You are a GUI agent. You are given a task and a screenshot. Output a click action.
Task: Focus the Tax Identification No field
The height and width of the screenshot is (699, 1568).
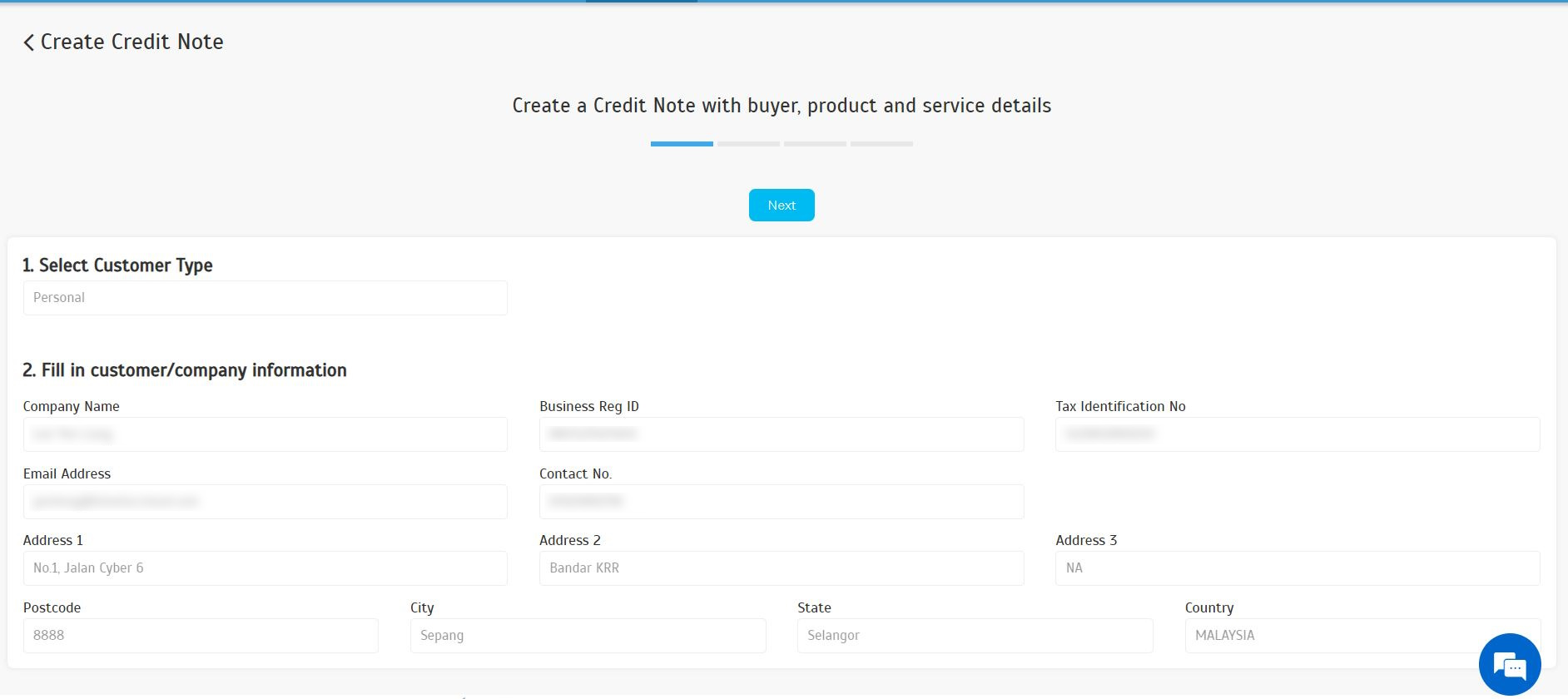[x=1297, y=434]
